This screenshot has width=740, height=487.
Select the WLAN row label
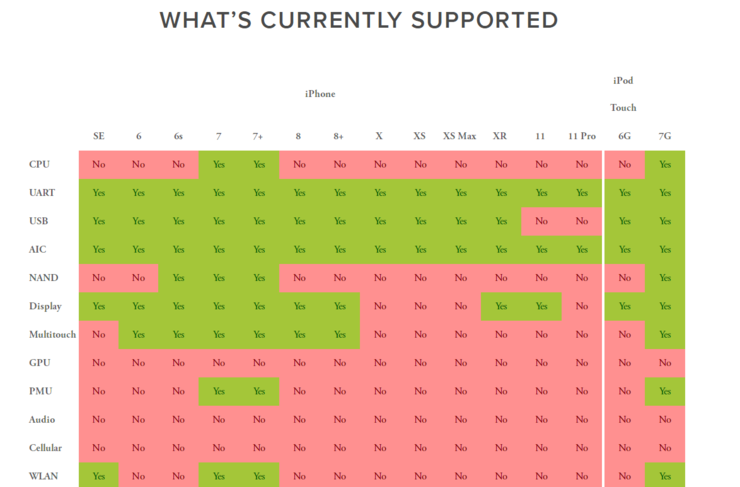43,476
